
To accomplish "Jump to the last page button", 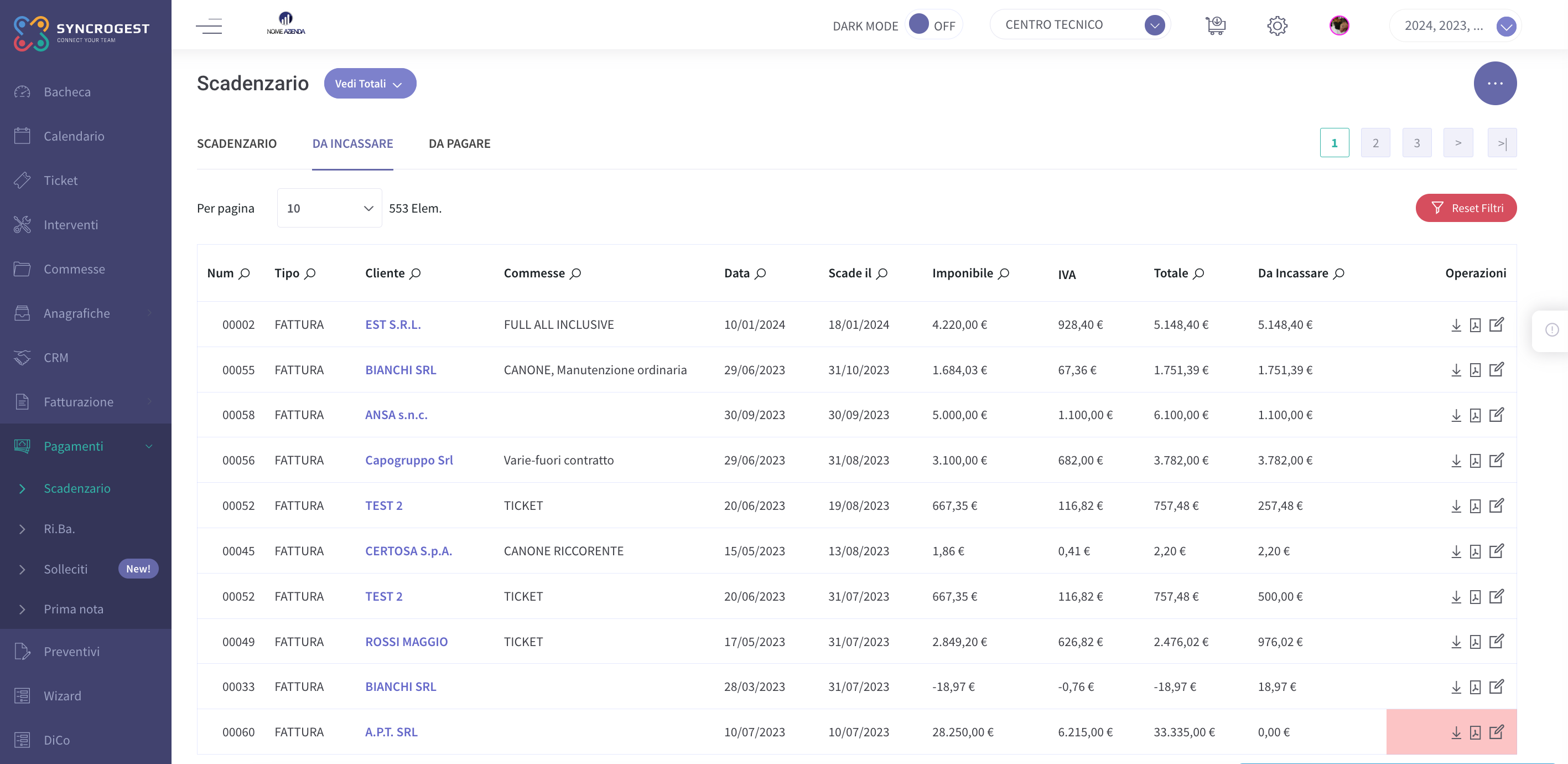I will 1502,143.
